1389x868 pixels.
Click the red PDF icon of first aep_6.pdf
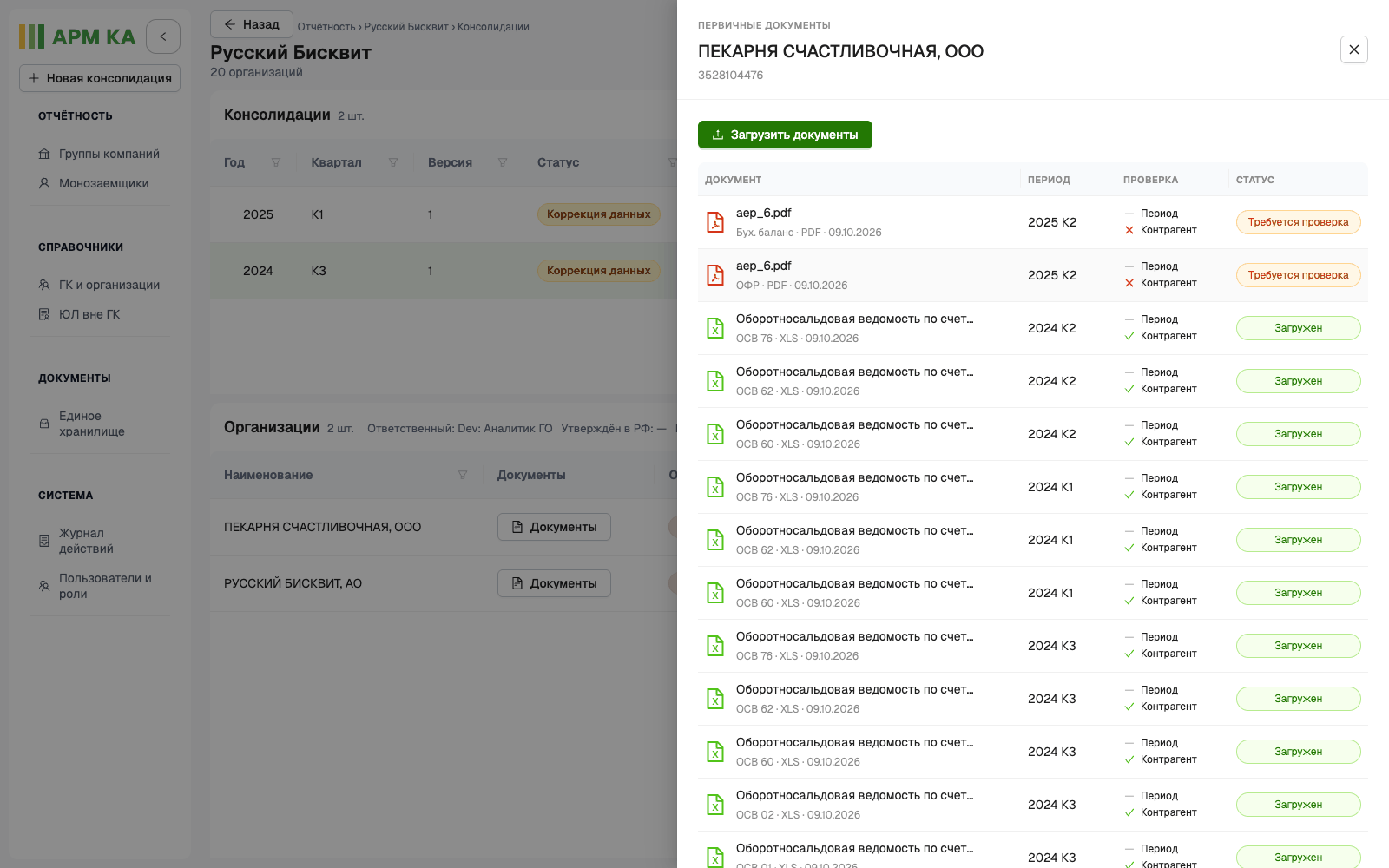(x=715, y=222)
